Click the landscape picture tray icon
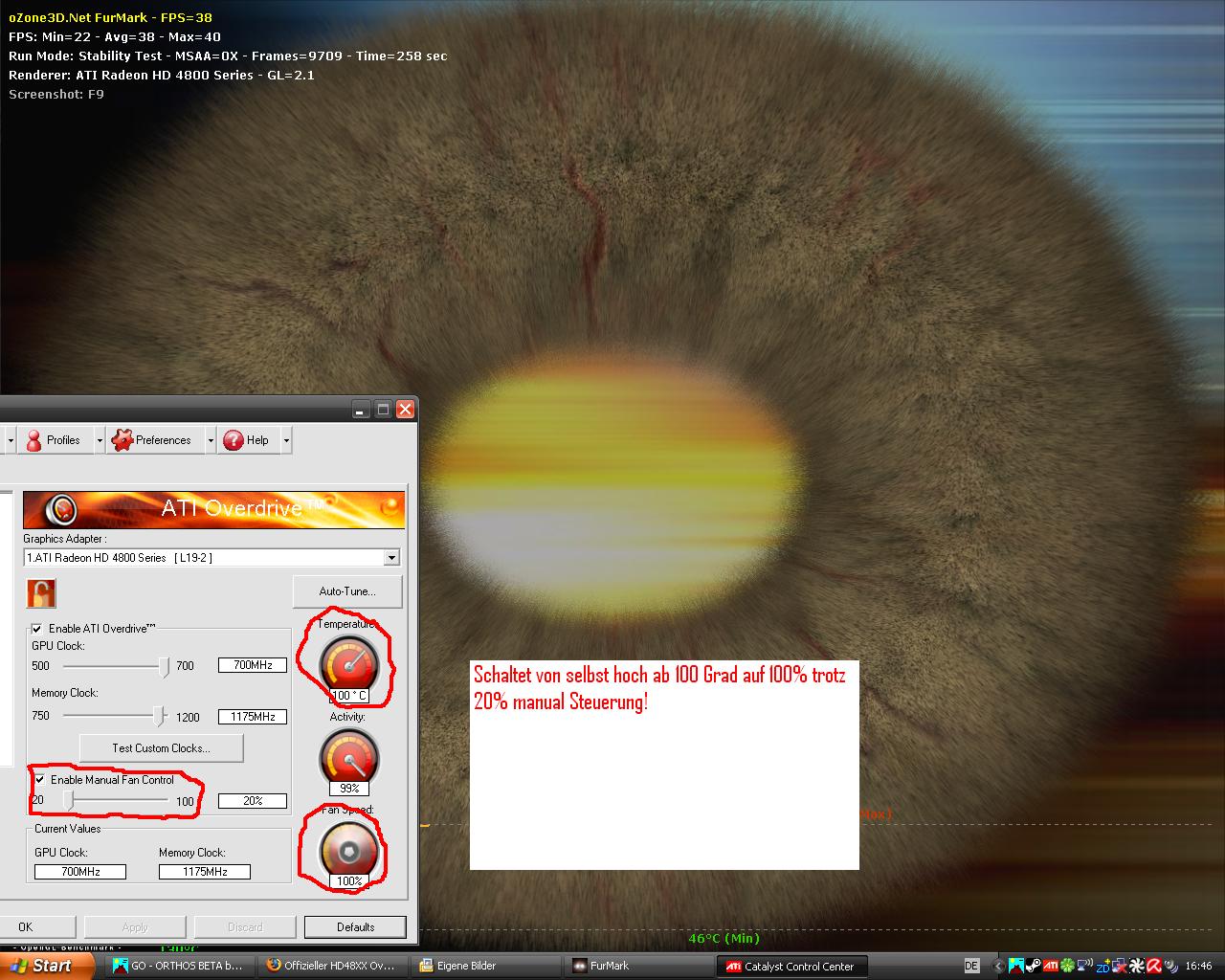Screen dimensions: 1225x980 (x=1016, y=966)
